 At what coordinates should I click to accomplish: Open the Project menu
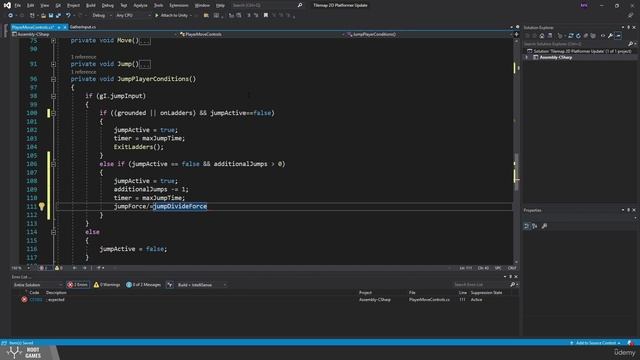73,5
